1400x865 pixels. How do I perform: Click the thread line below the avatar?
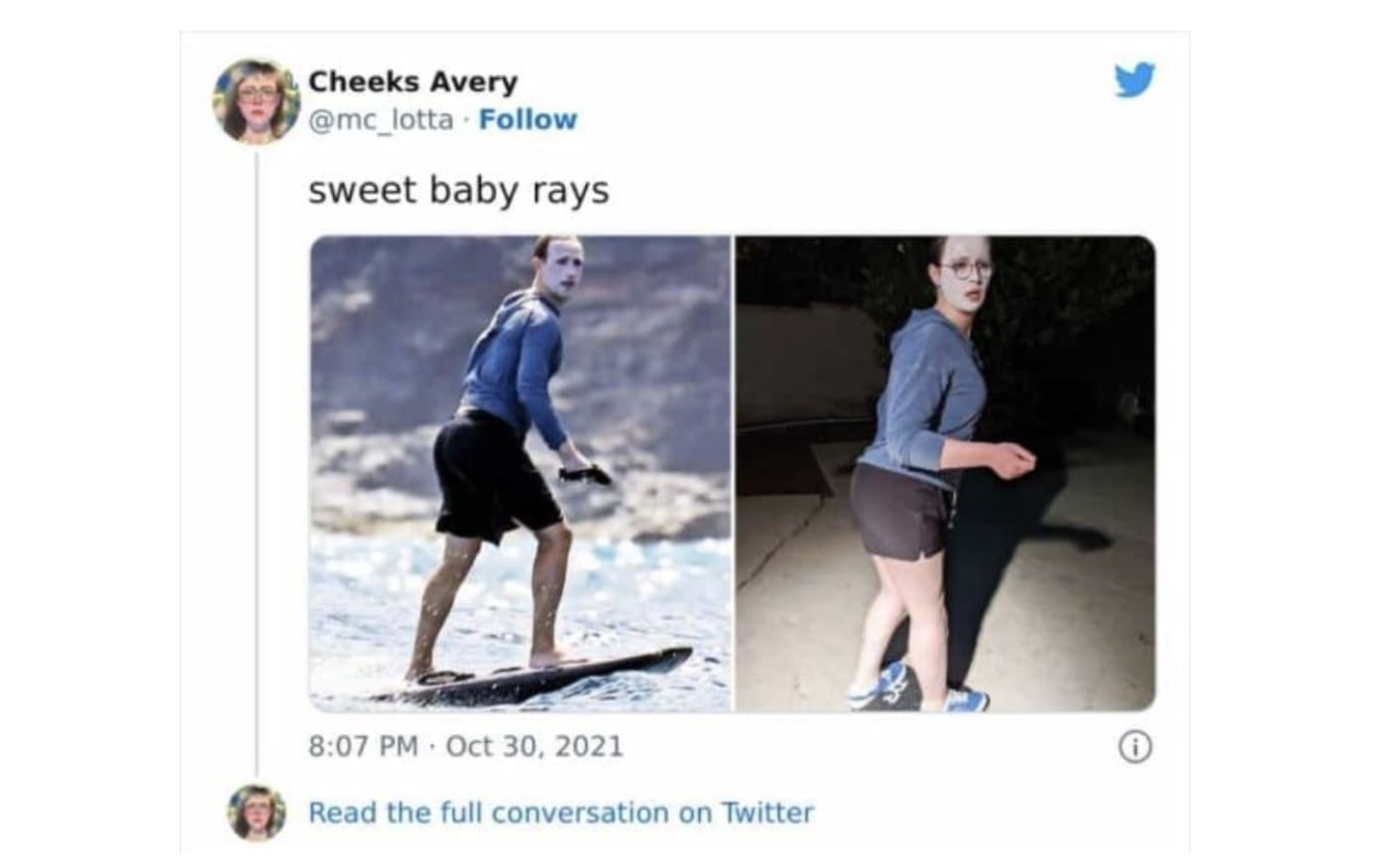point(257,462)
